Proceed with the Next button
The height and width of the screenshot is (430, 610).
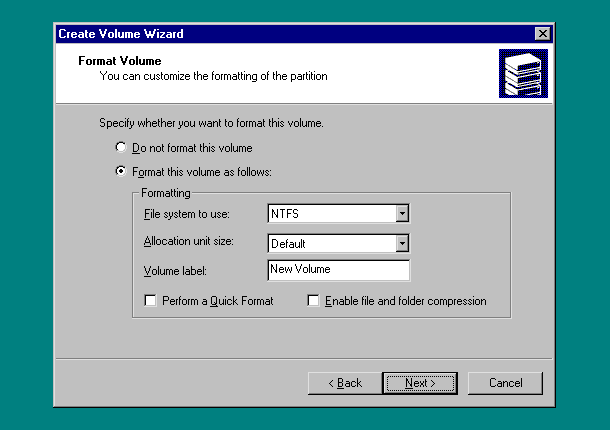pos(420,383)
